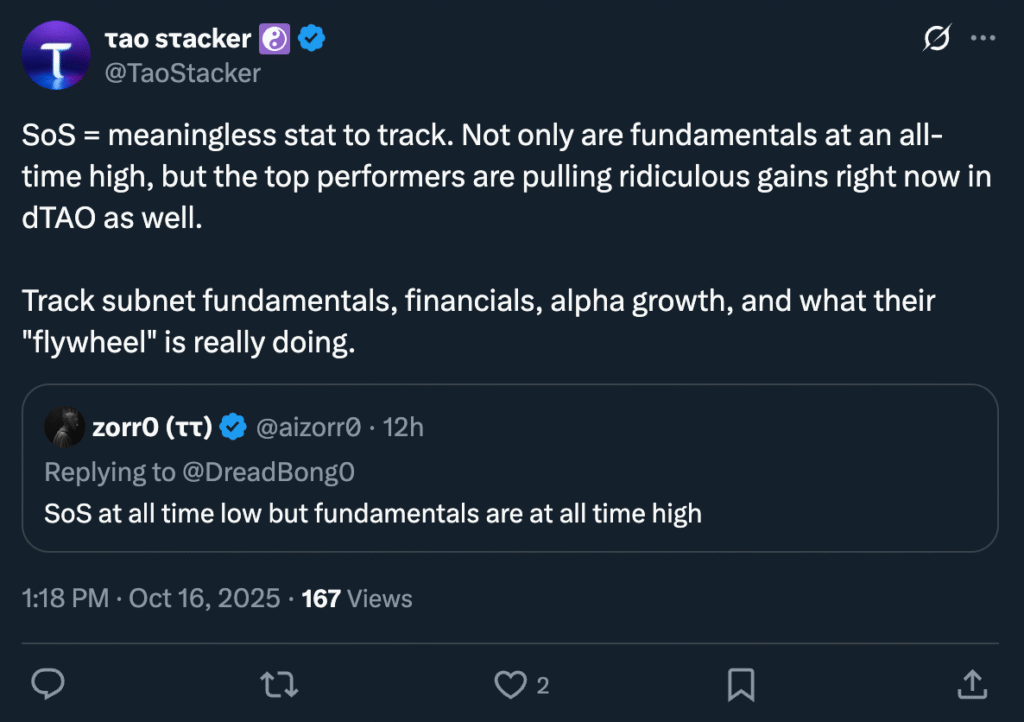Click zorr0's profile avatar in quote

pos(64,427)
